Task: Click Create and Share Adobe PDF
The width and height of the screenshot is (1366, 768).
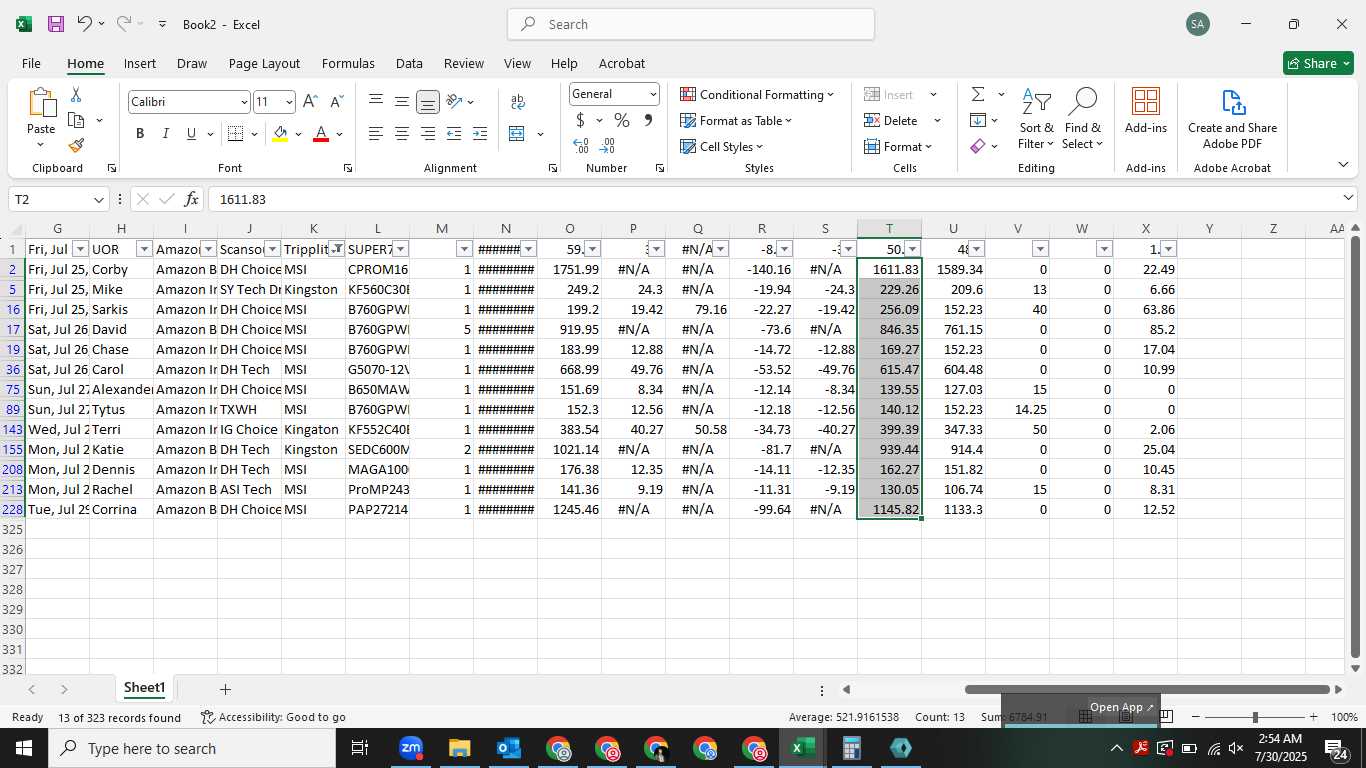Action: [x=1232, y=118]
